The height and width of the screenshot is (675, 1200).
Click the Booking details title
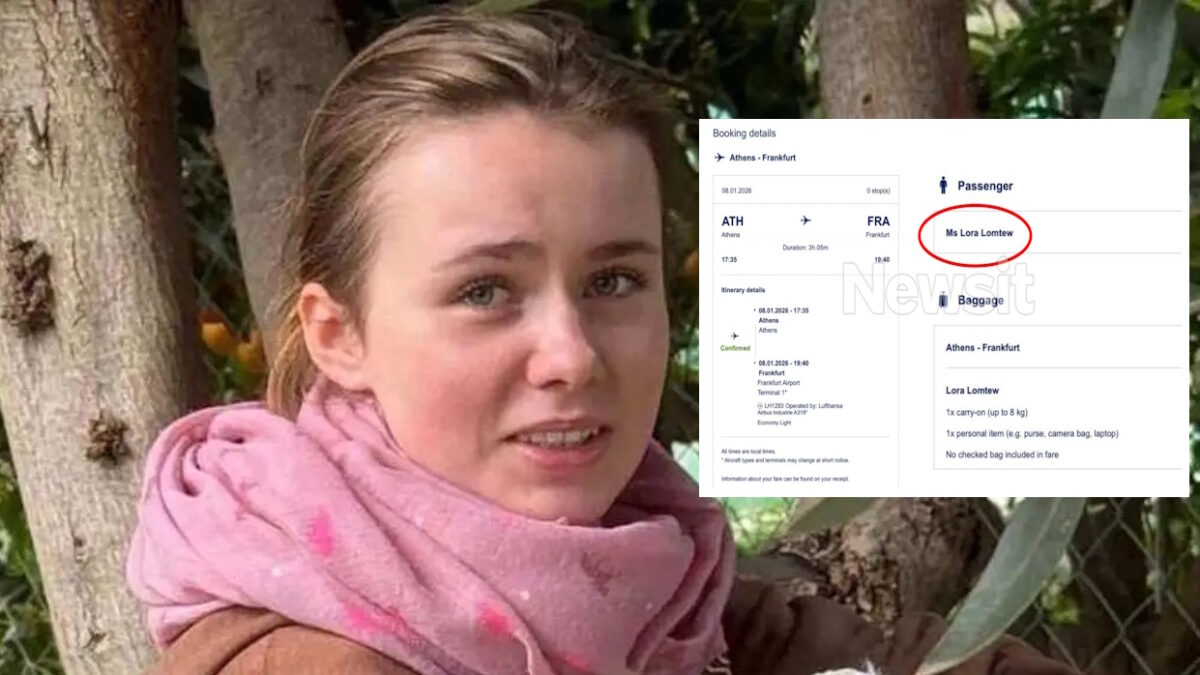(744, 133)
